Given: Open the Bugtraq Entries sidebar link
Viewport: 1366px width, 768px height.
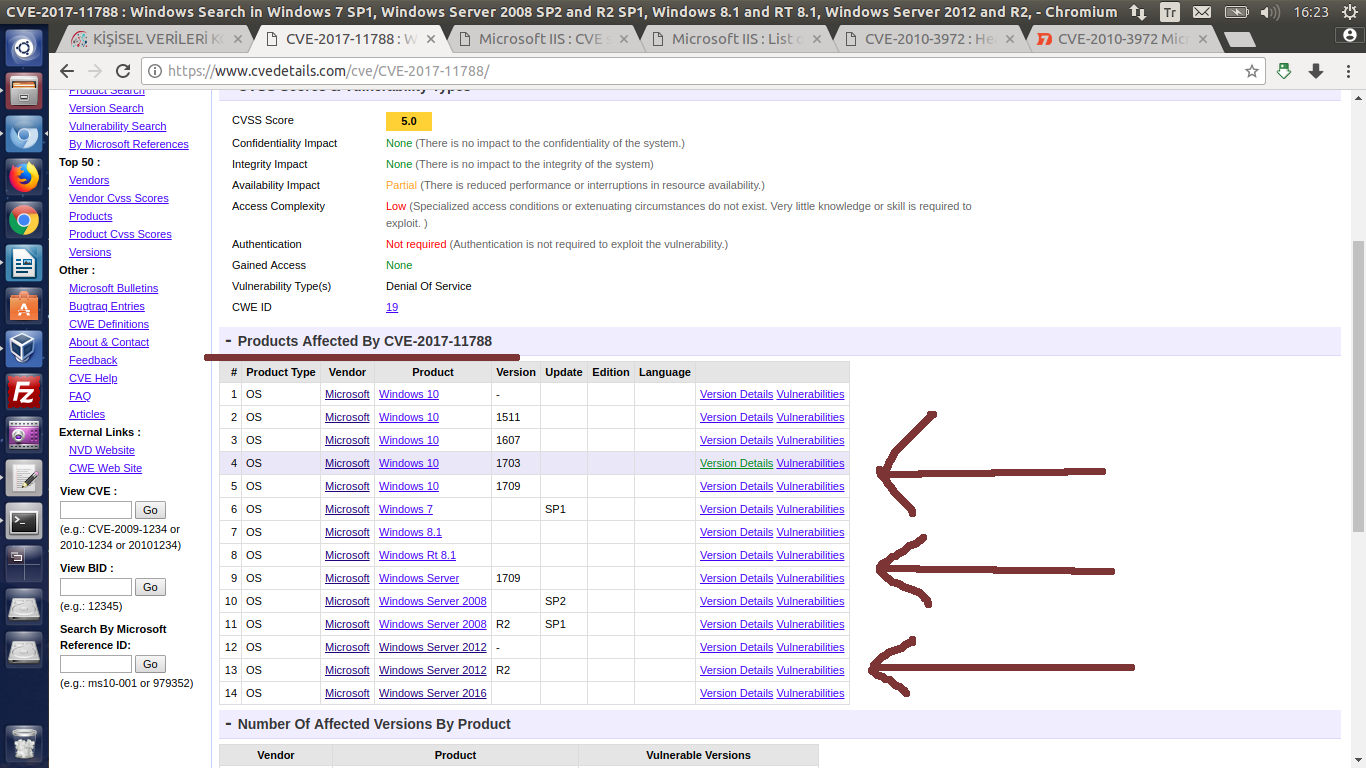Looking at the screenshot, I should click(x=106, y=306).
